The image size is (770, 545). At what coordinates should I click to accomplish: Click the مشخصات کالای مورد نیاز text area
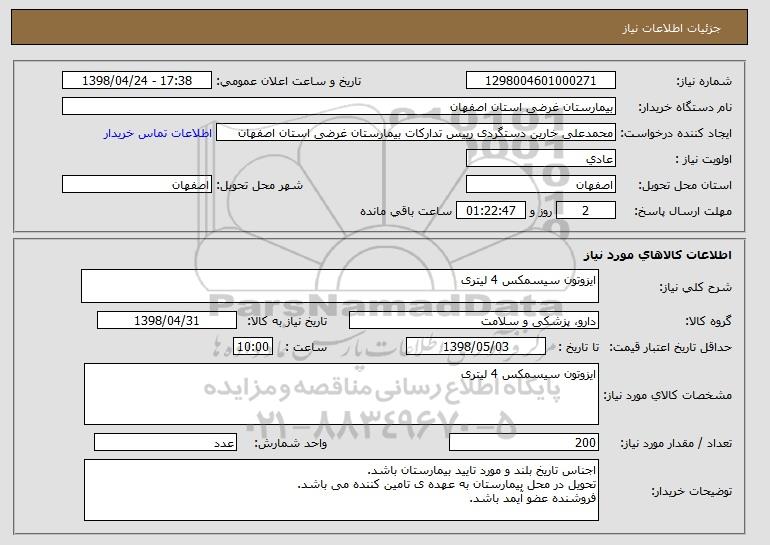341,394
